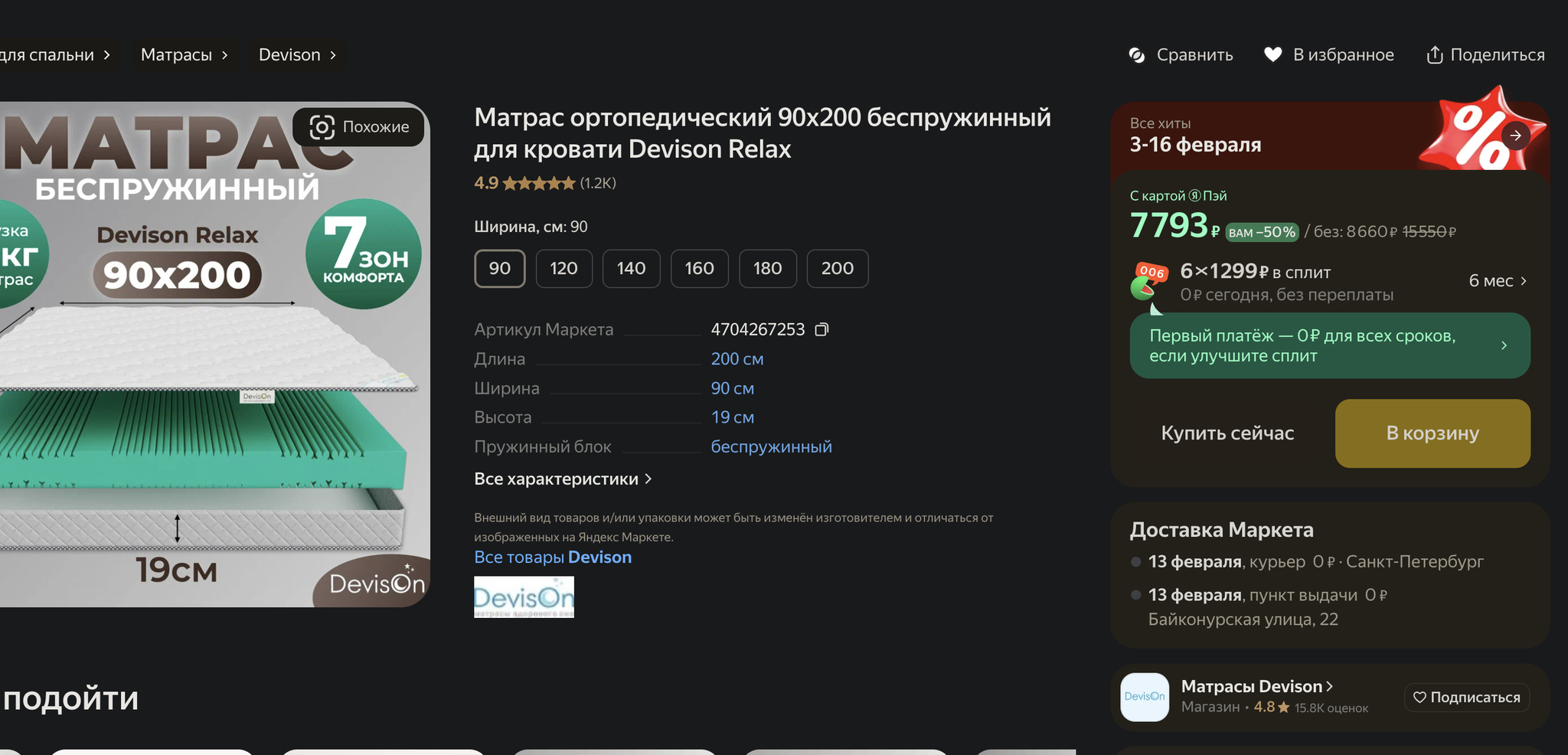1568x755 pixels.
Task: Open the 6 мес split term selector
Action: 1497,281
